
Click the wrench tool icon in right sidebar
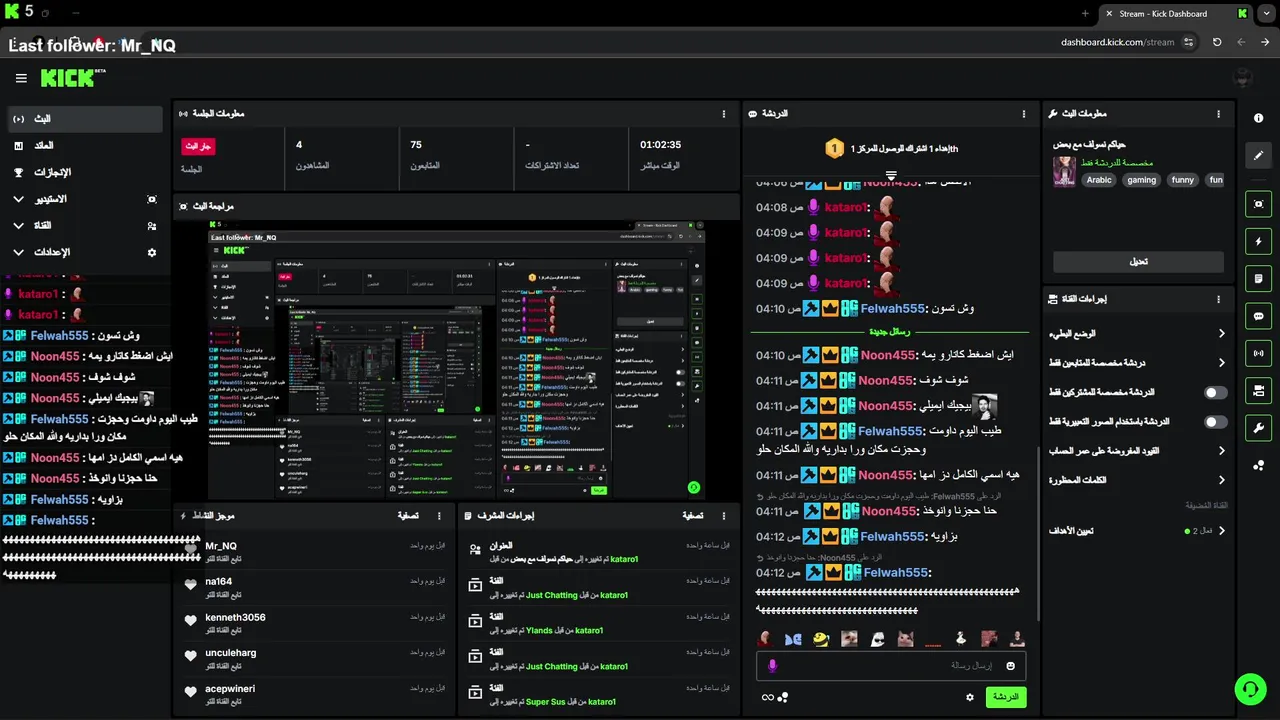click(x=1258, y=428)
